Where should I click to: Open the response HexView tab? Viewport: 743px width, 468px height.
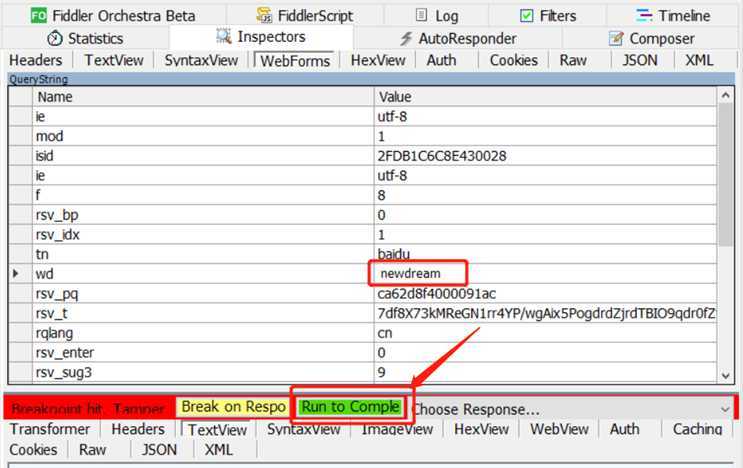point(481,429)
